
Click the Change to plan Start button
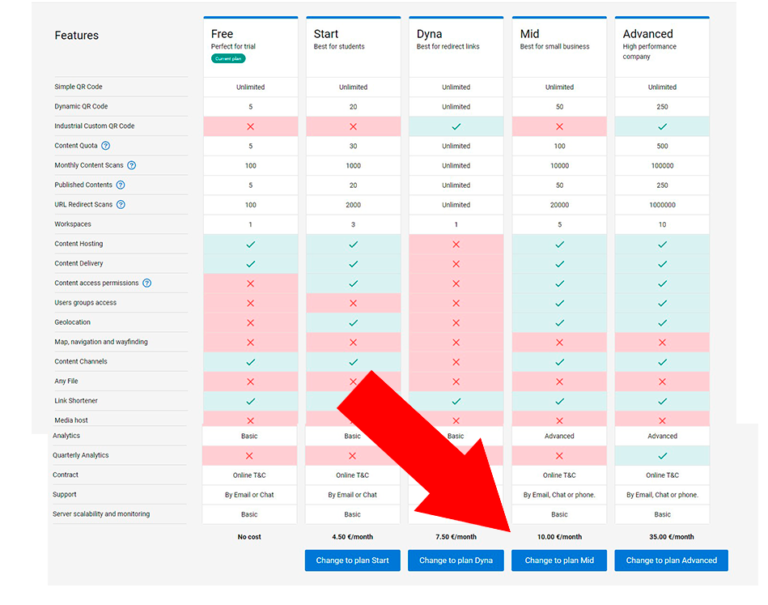tap(353, 560)
